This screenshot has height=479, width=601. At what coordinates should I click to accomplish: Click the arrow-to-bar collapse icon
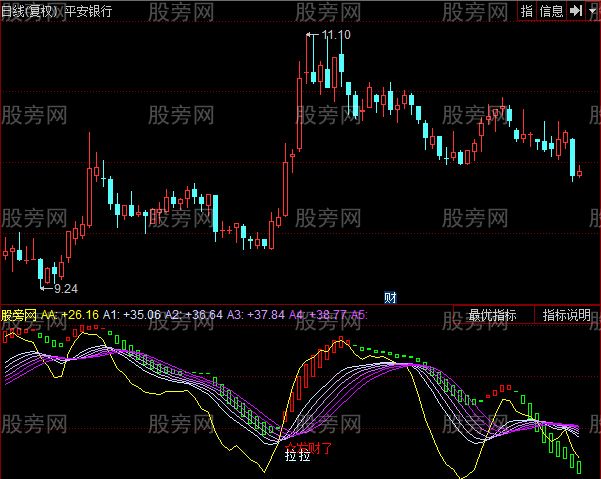[x=576, y=10]
